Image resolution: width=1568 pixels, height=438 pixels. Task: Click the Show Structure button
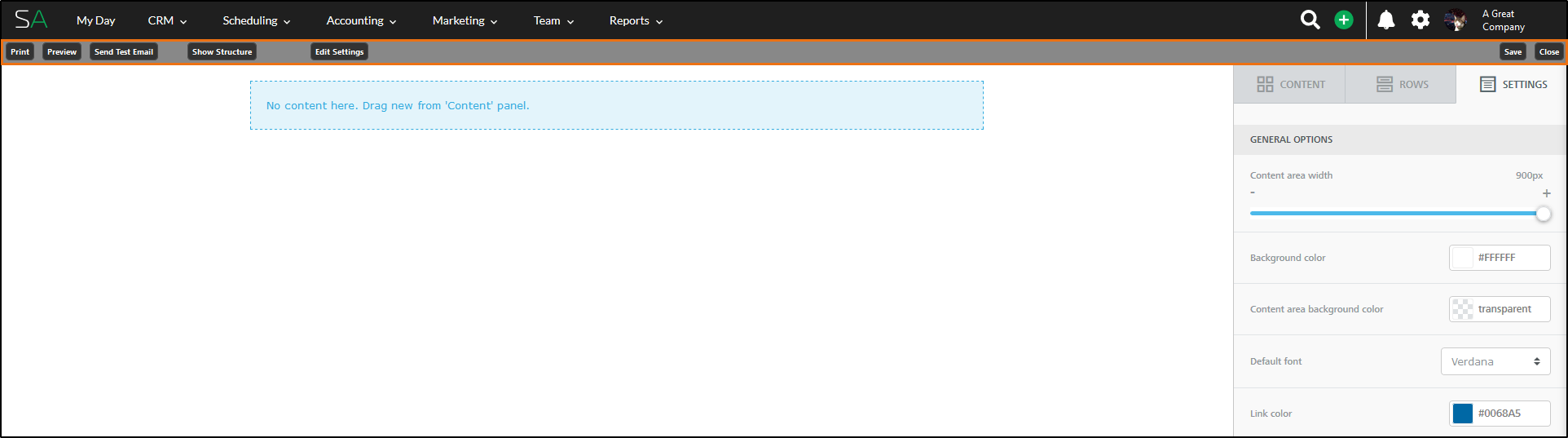222,51
